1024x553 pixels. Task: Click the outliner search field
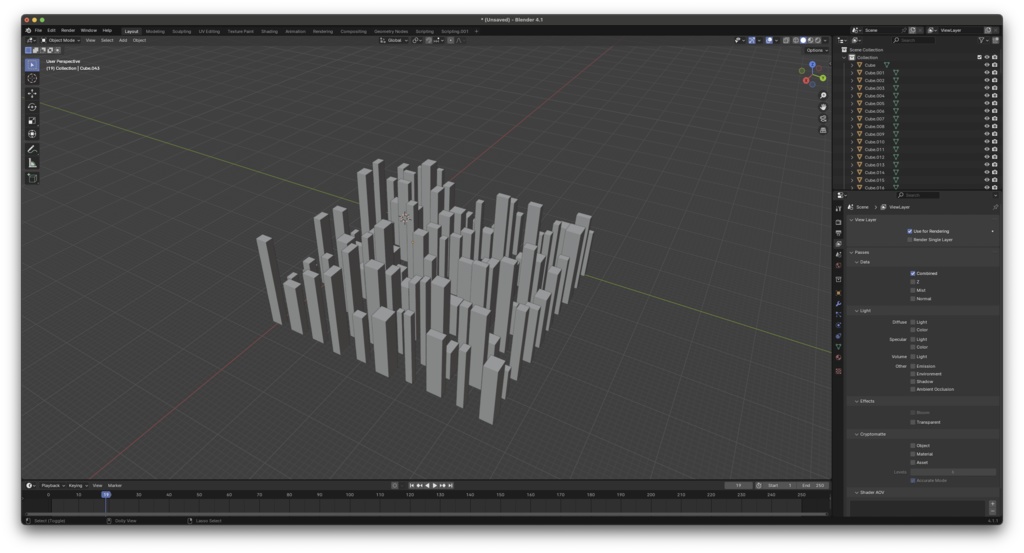tap(913, 40)
